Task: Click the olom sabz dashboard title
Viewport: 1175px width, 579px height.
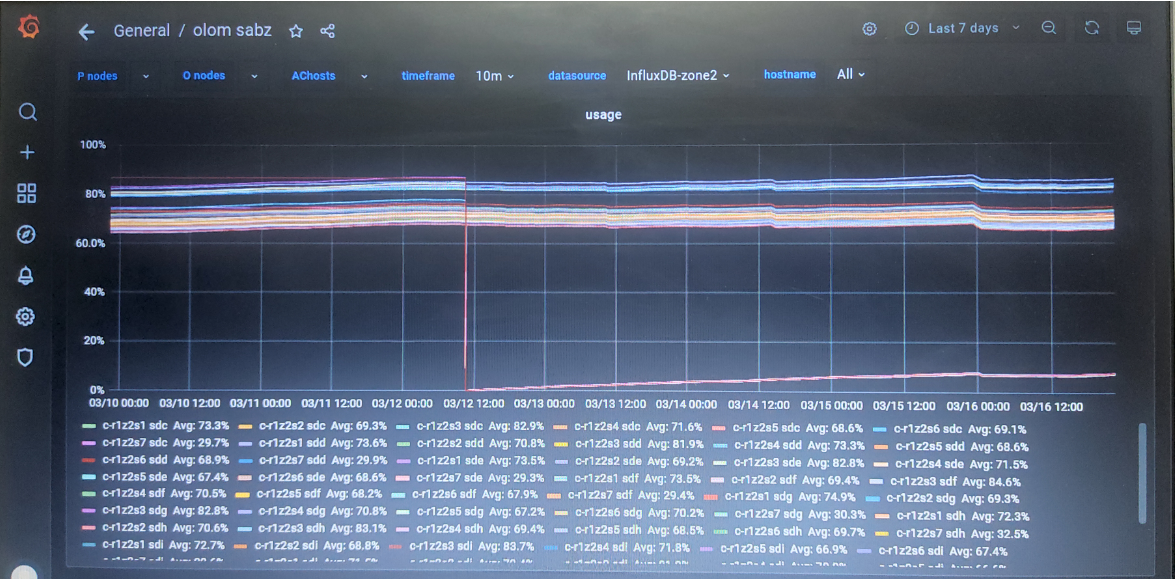Action: (x=231, y=31)
